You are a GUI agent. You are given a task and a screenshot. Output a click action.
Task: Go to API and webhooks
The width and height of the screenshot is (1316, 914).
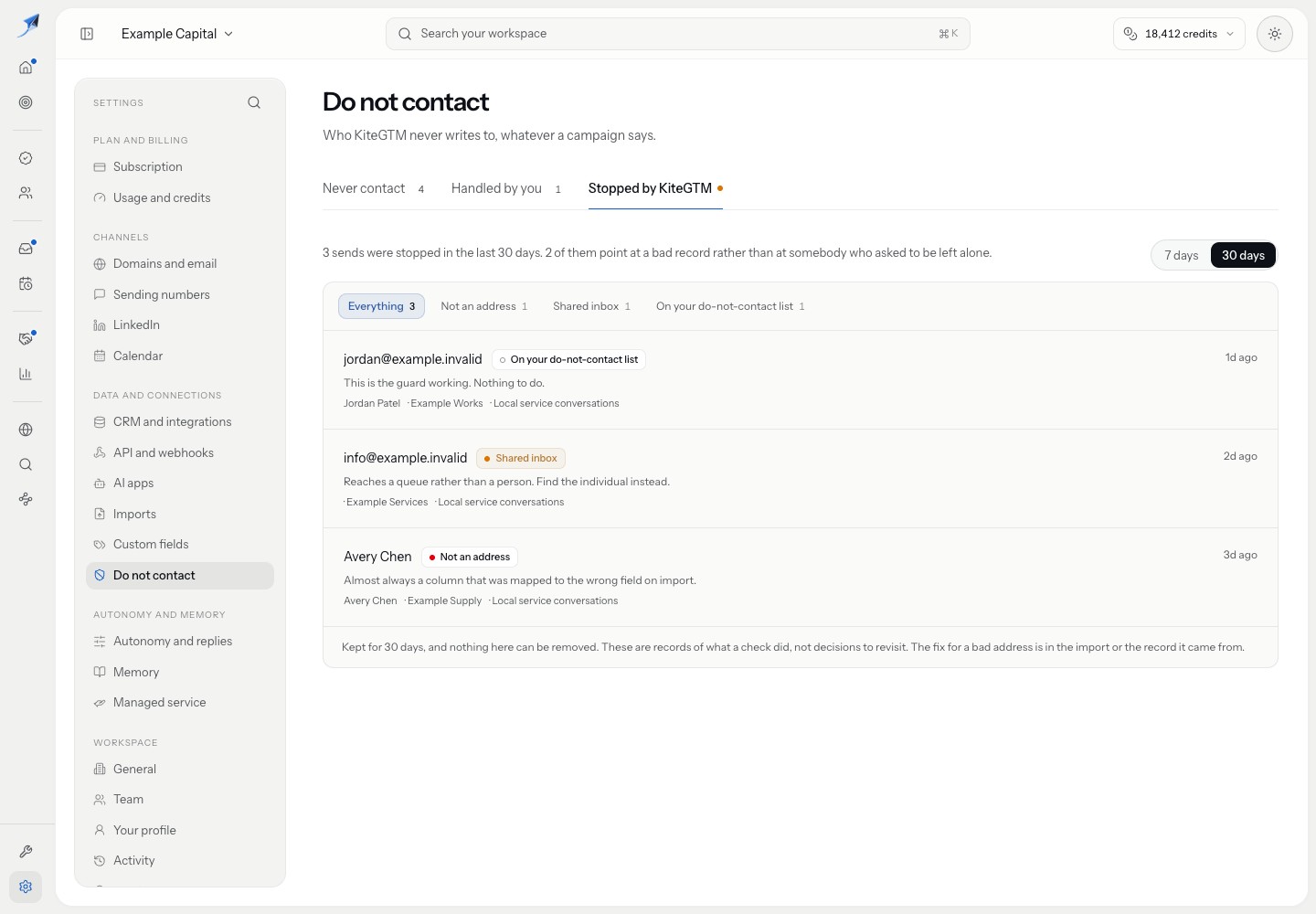click(x=180, y=452)
